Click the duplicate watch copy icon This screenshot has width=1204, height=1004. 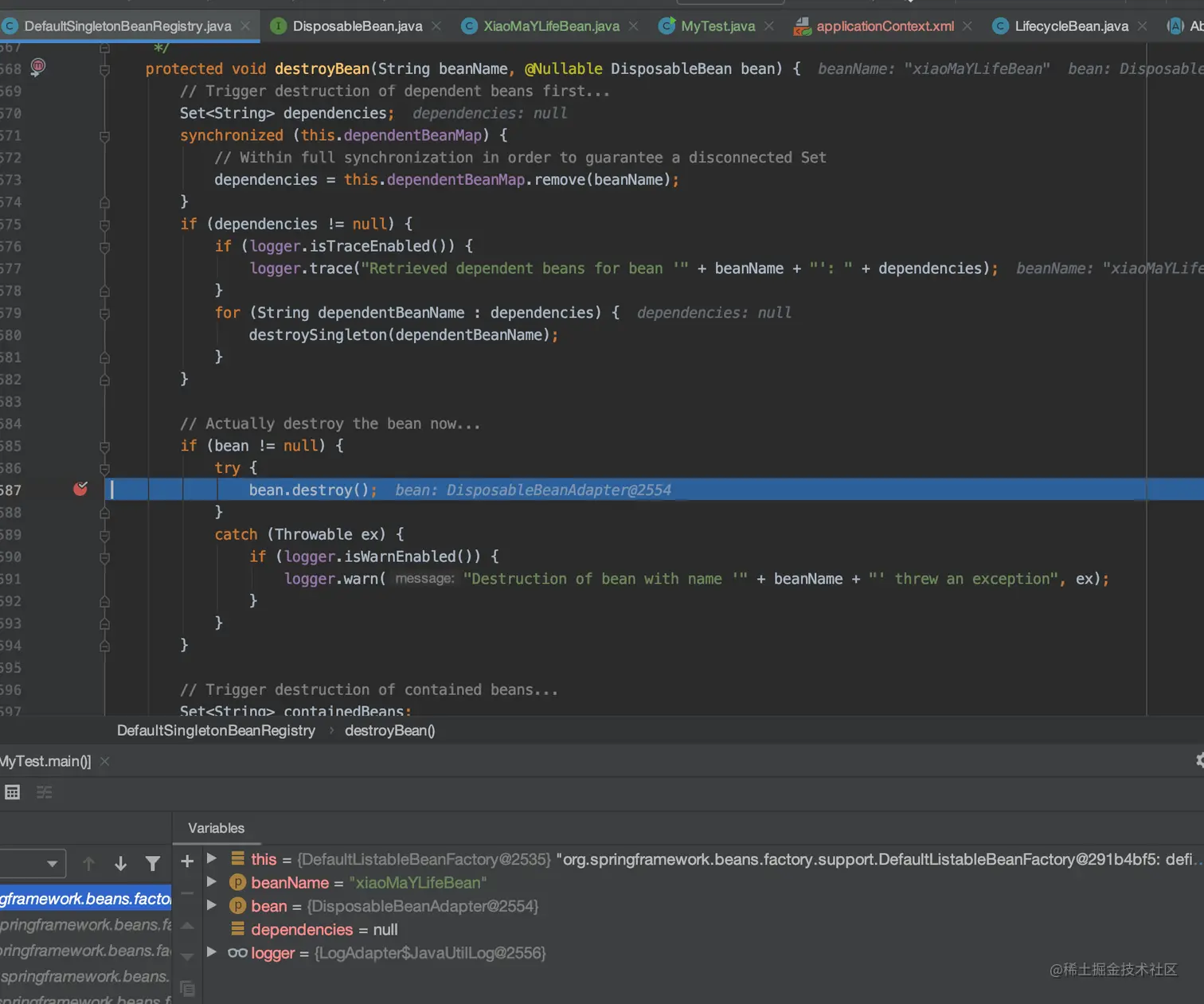(x=187, y=988)
